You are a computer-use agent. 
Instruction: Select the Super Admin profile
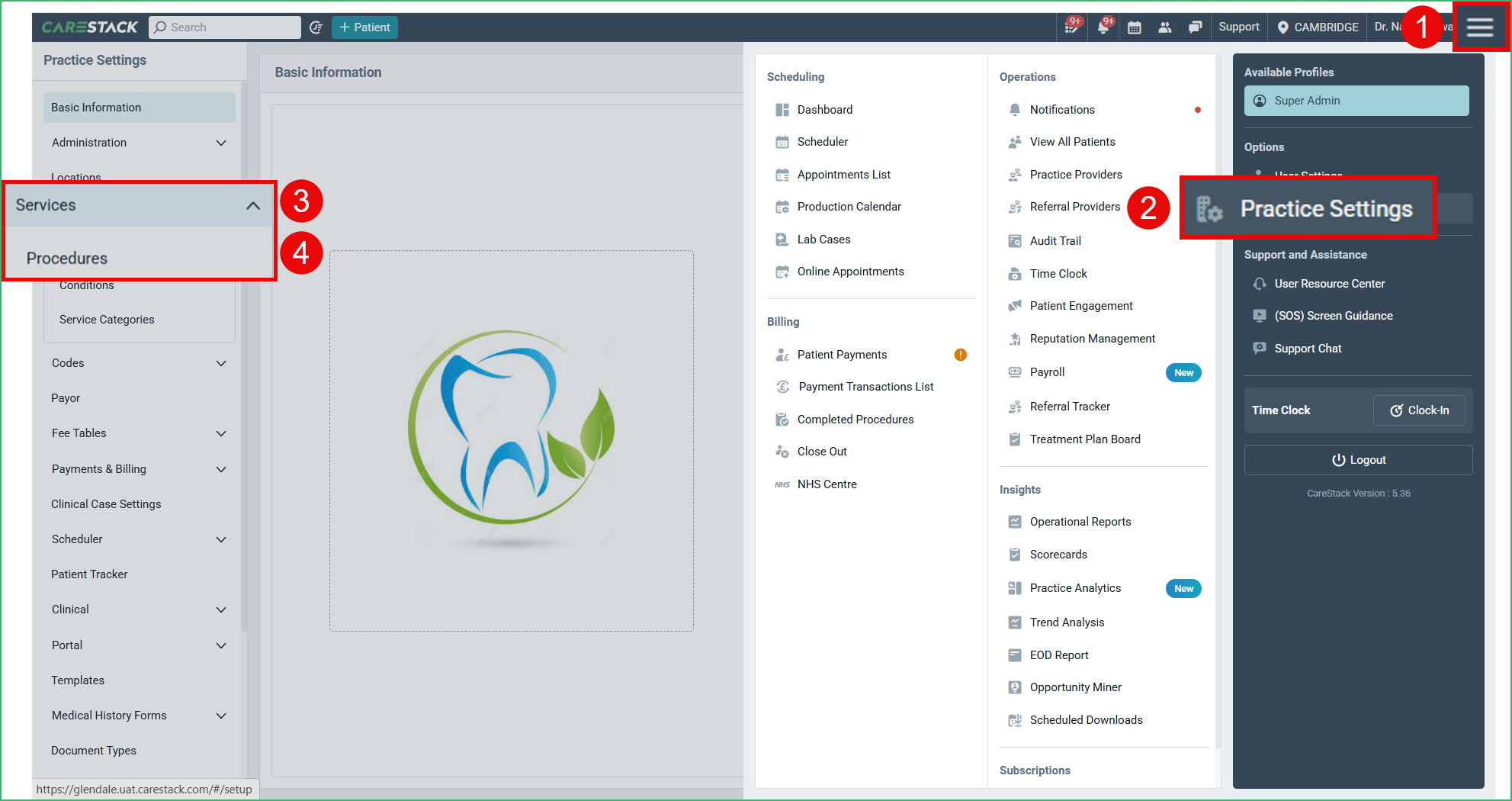pos(1356,101)
